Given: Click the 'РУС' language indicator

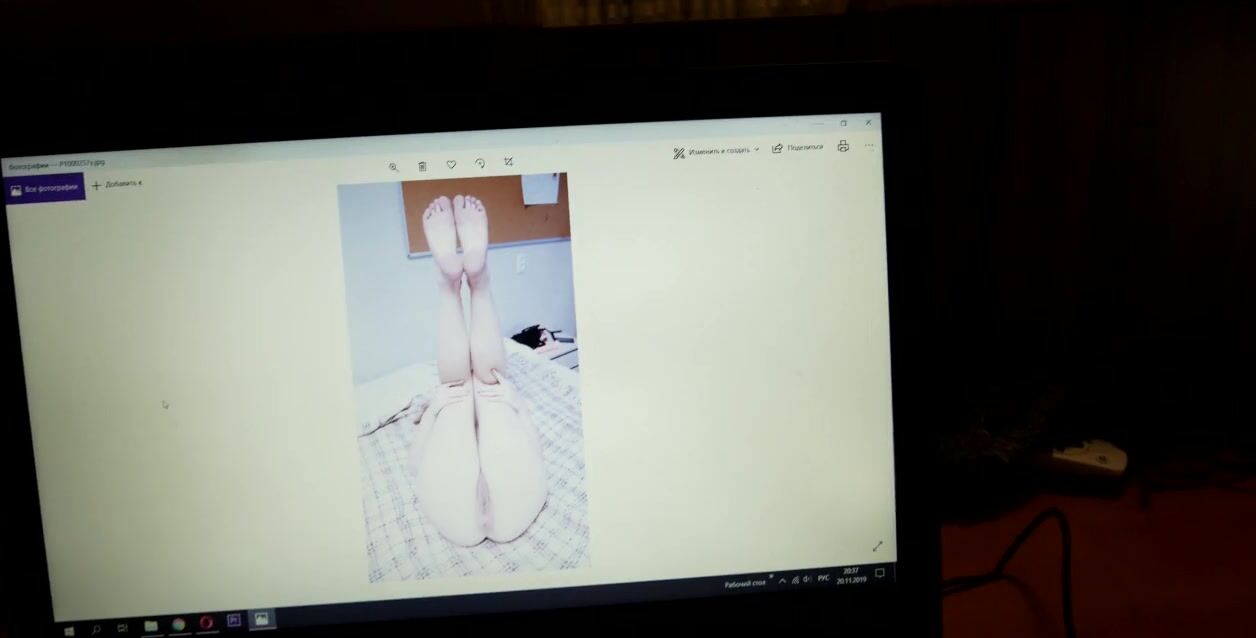Looking at the screenshot, I should point(824,578).
